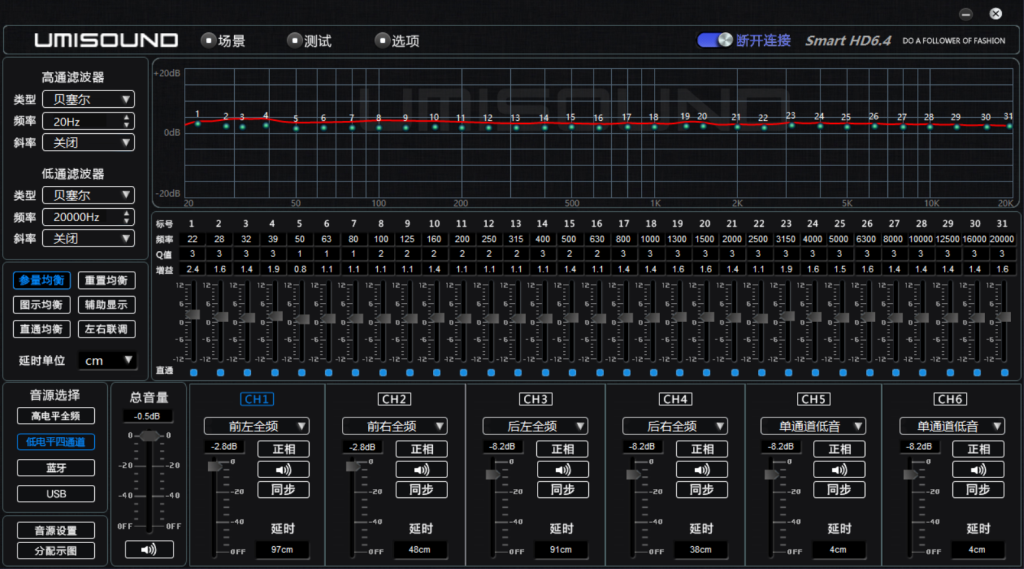Open the 延时单位 cm dropdown
Viewport: 1024px width, 569px height.
[107, 360]
